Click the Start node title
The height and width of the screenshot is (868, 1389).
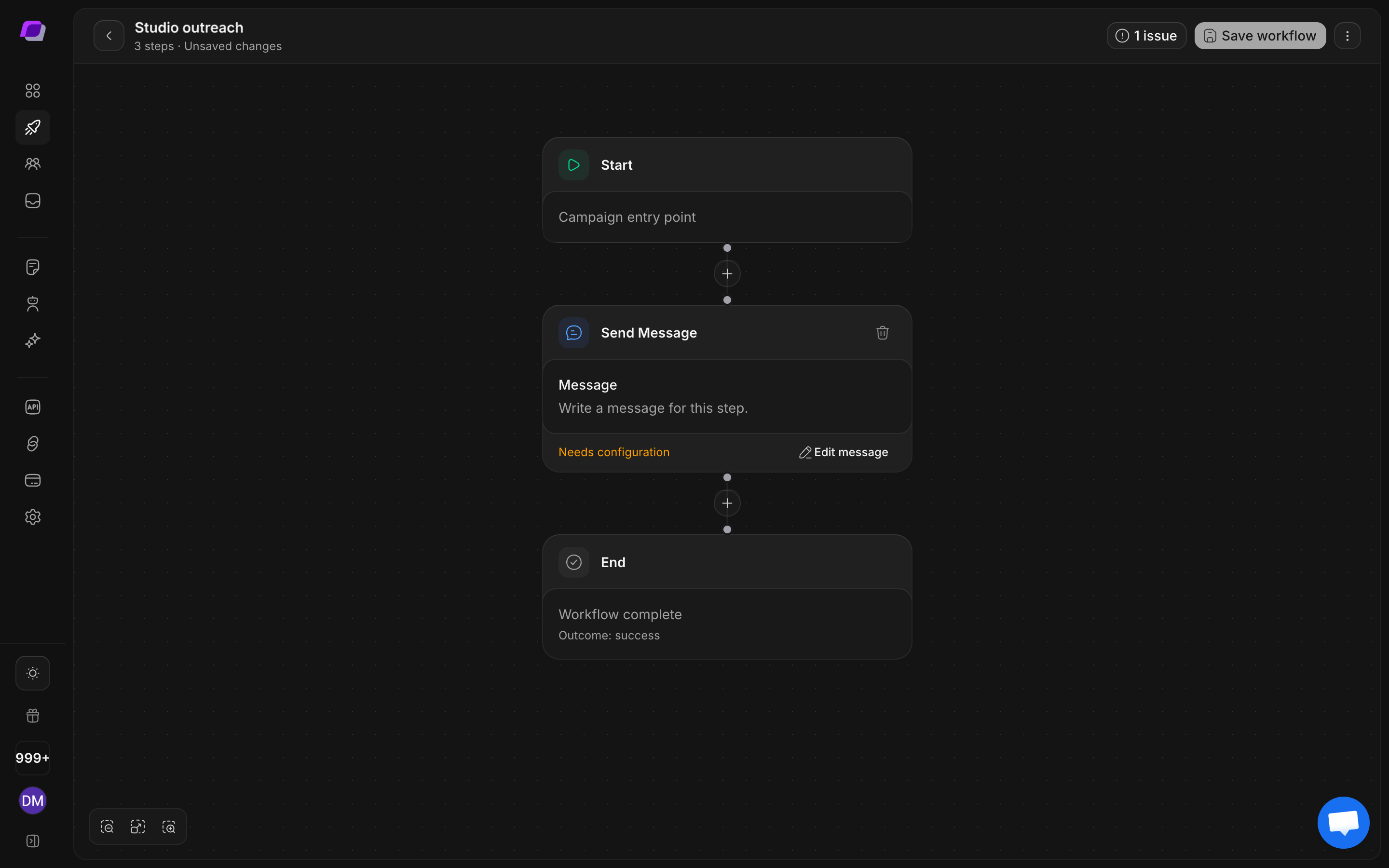pos(616,165)
